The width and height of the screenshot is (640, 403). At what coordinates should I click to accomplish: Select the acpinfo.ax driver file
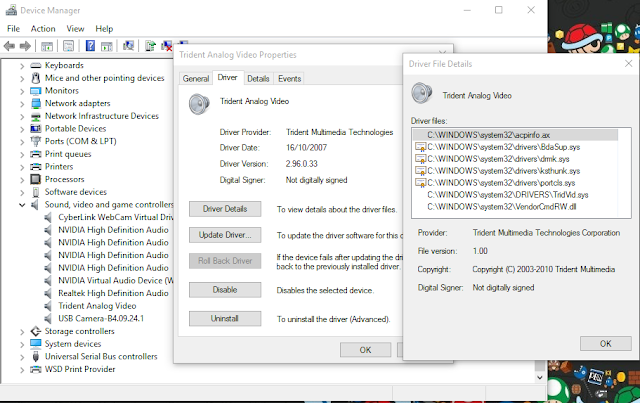point(515,135)
